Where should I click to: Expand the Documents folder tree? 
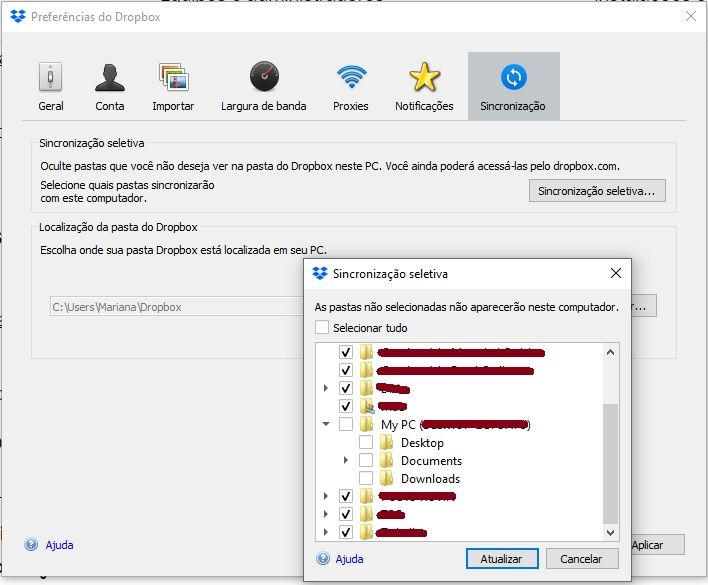[x=346, y=460]
